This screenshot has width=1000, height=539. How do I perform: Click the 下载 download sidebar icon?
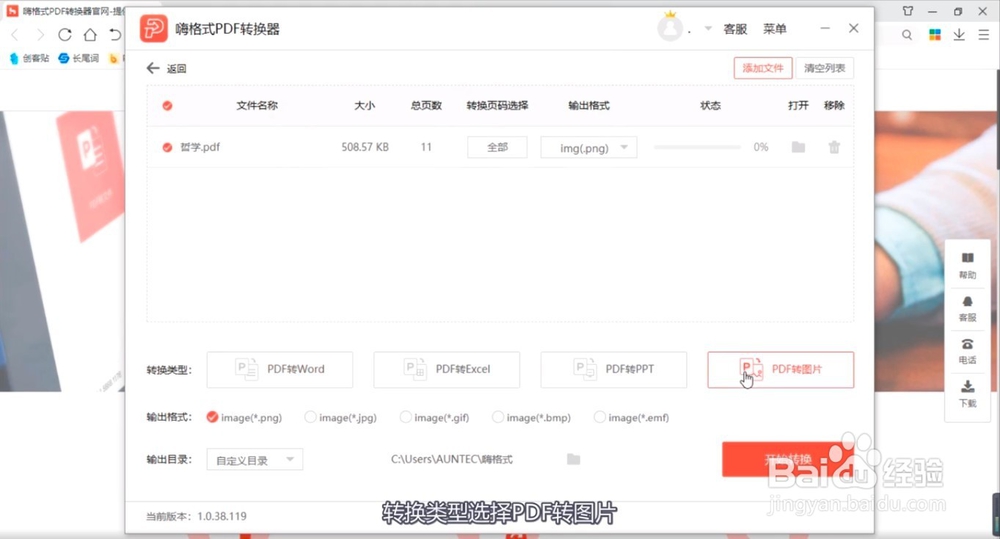click(967, 394)
